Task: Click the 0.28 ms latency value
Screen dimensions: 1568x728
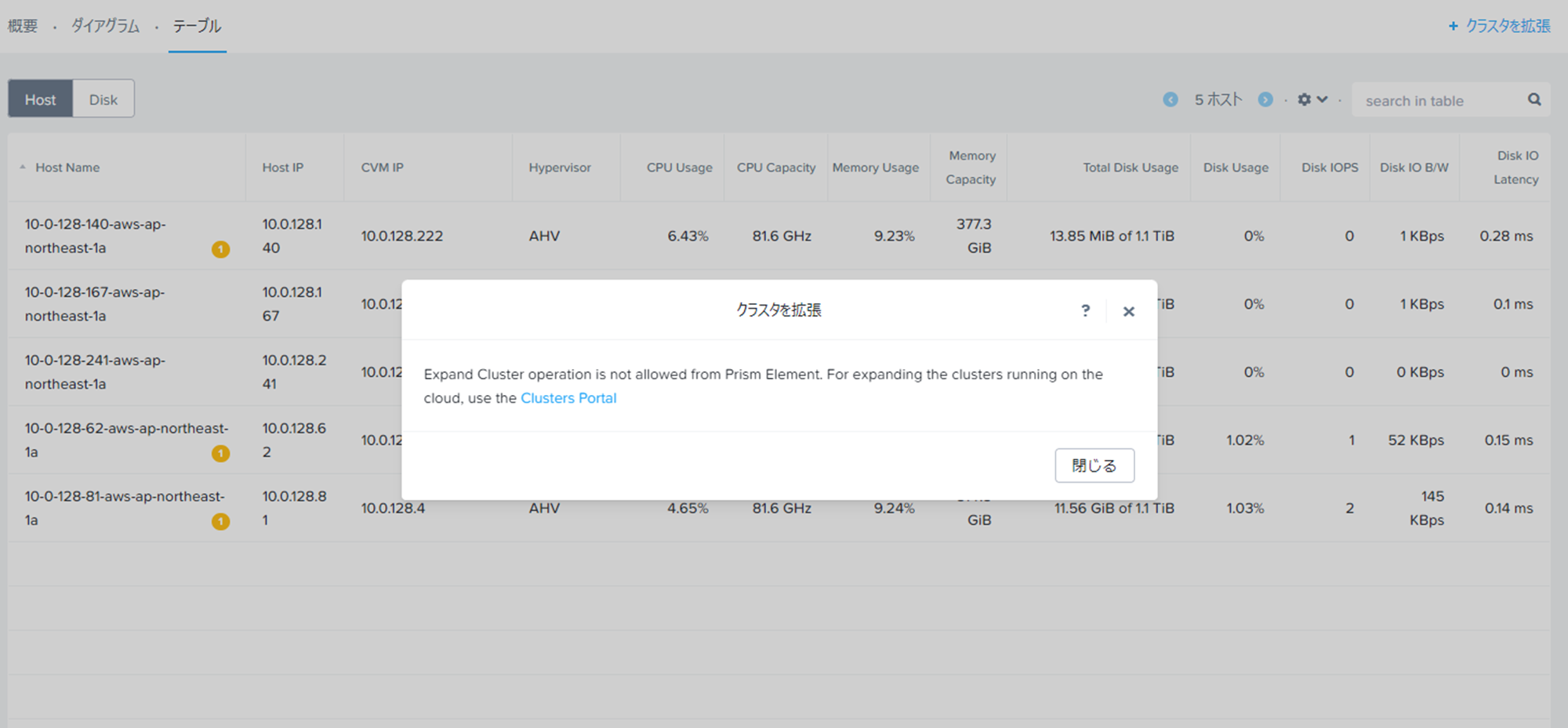Action: click(1506, 236)
